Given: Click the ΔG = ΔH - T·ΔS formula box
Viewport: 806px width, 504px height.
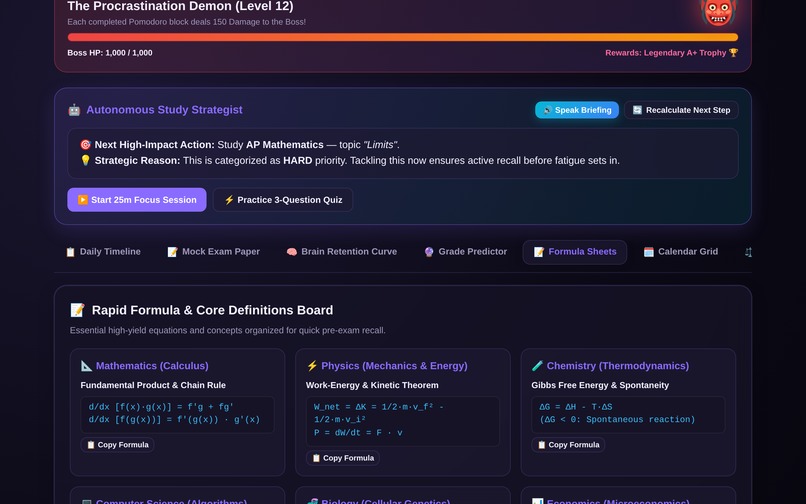Looking at the screenshot, I should 628,415.
